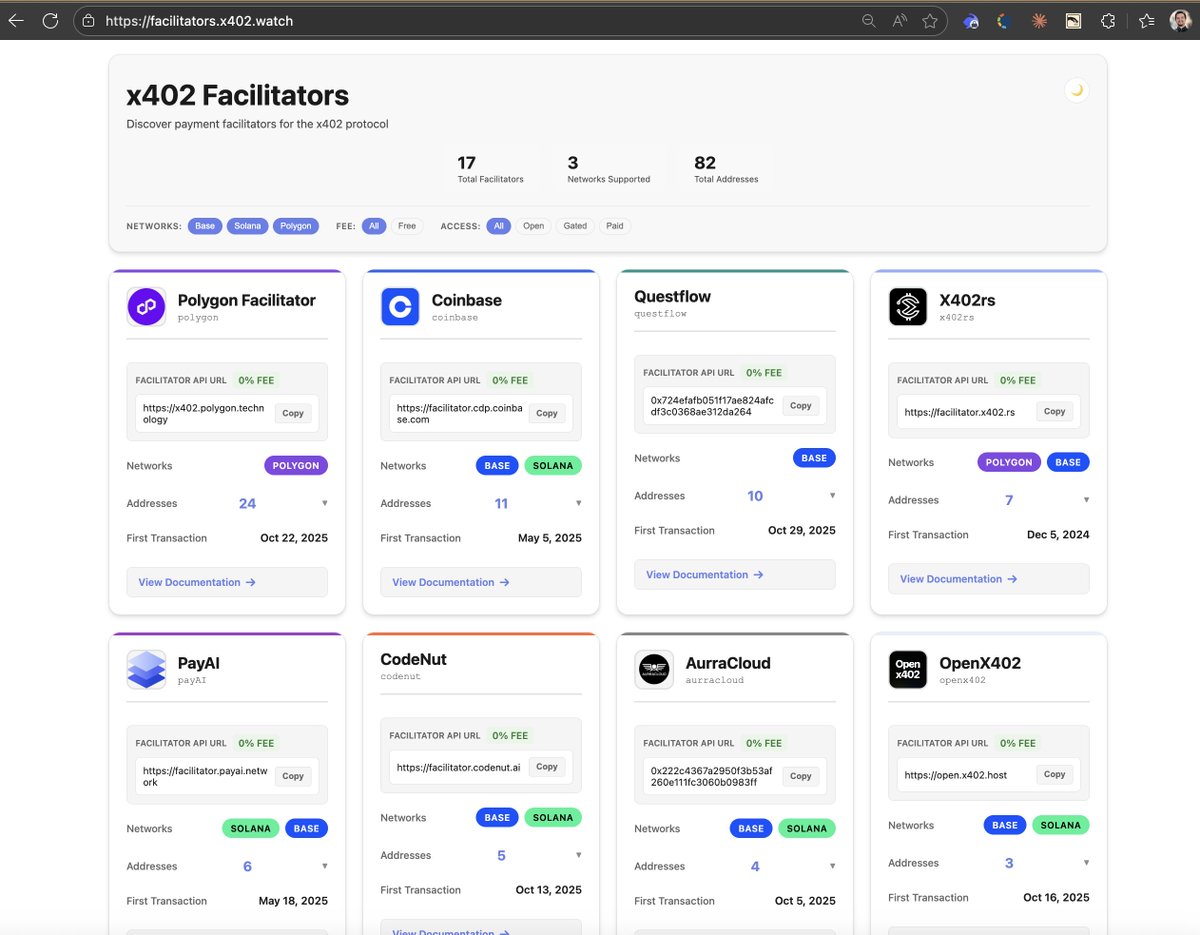Open the read aloud icon in address bar
Image resolution: width=1200 pixels, height=935 pixels.
[899, 20]
